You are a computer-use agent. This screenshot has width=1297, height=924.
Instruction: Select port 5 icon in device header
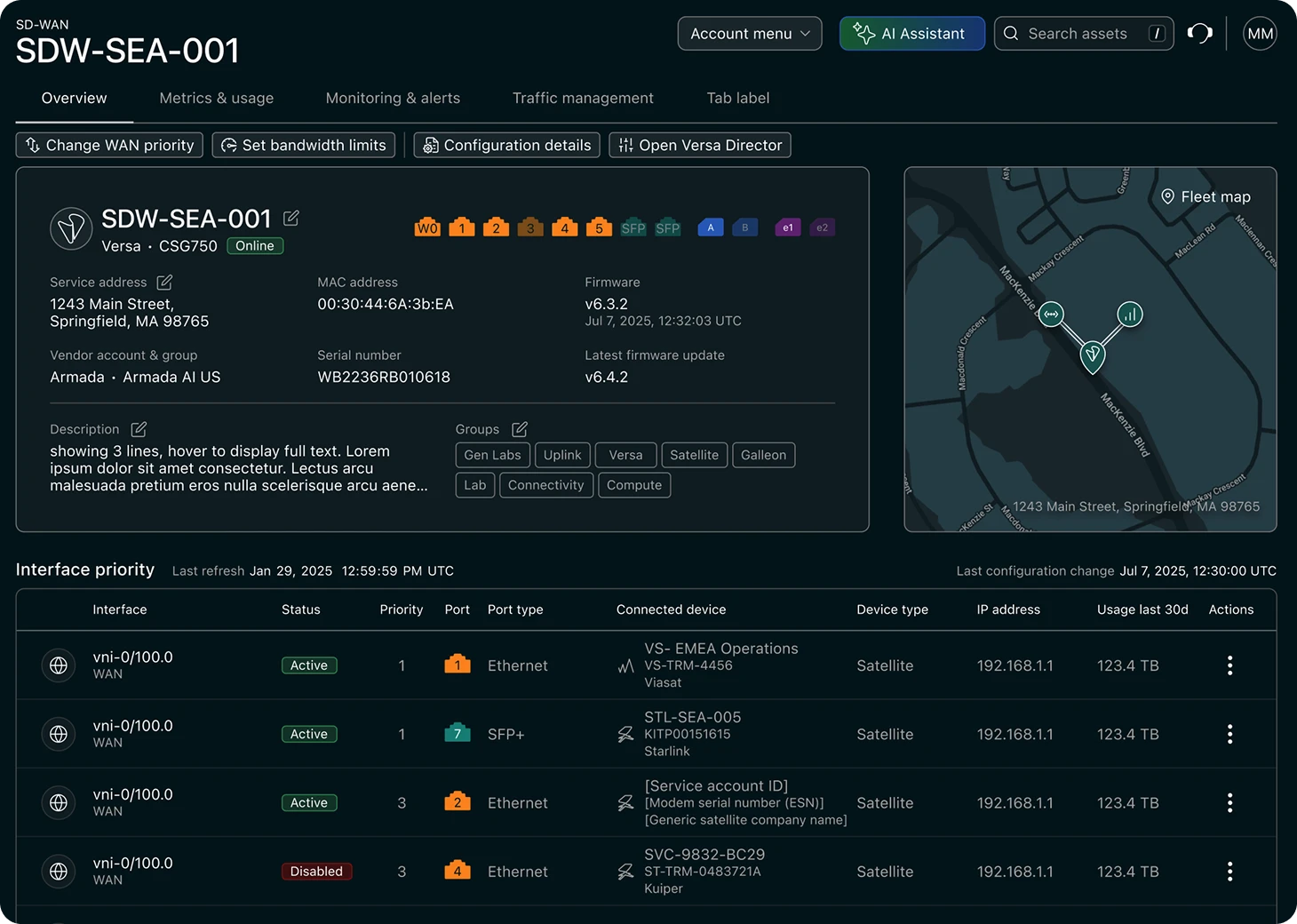(x=599, y=227)
